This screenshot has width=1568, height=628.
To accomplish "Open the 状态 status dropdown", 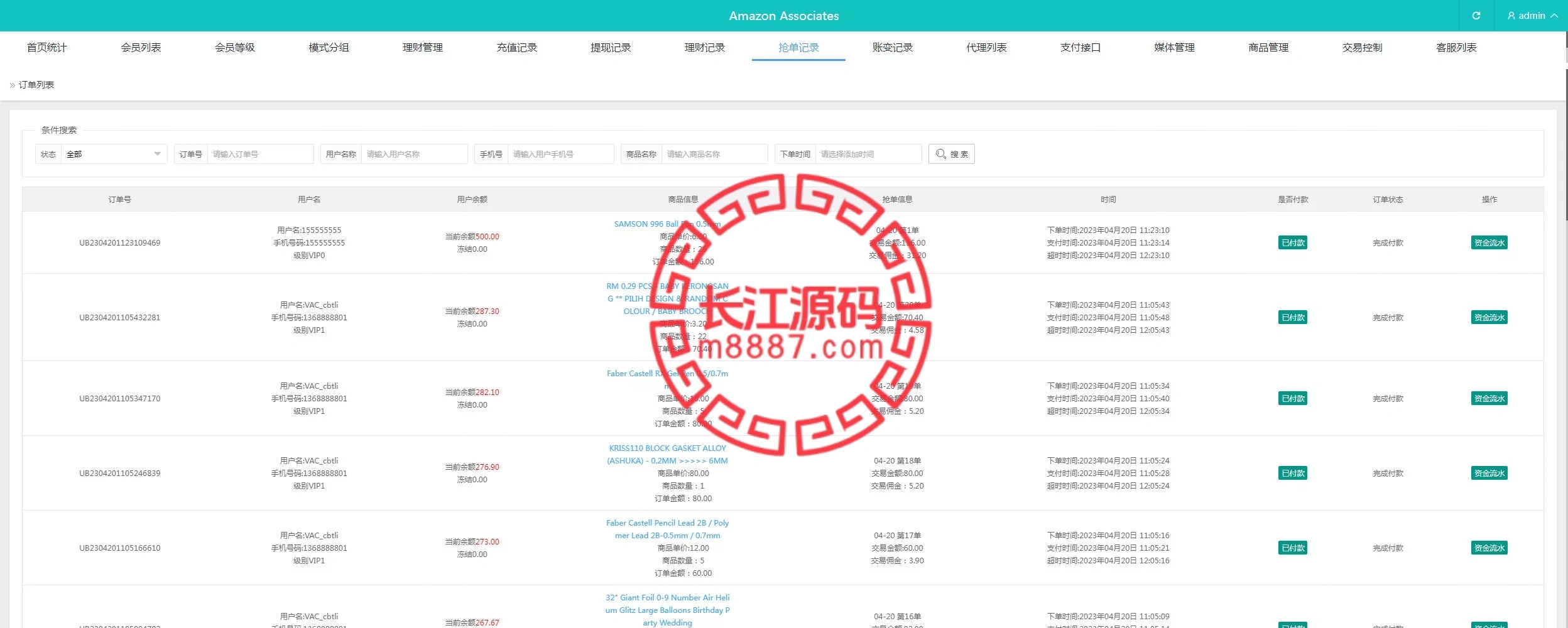I will click(114, 154).
